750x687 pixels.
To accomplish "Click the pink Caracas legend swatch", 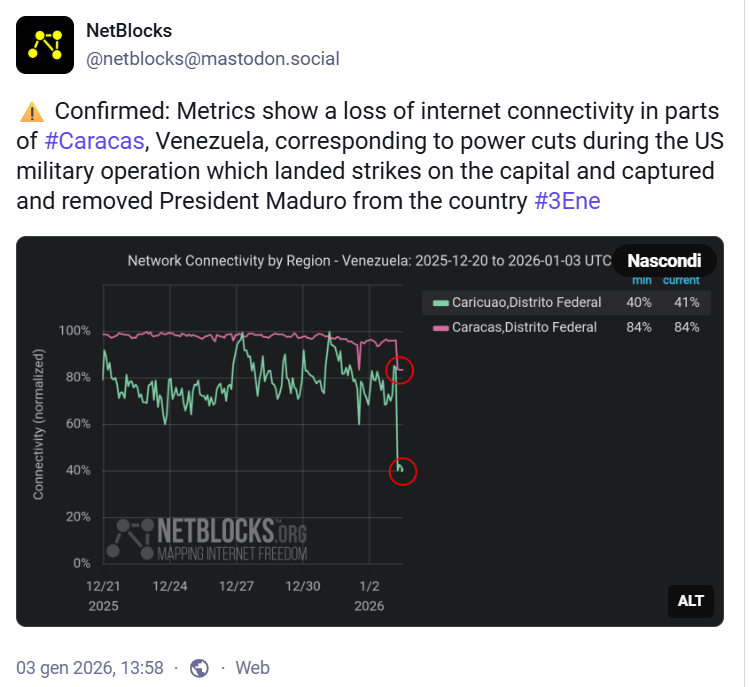I will click(x=439, y=327).
